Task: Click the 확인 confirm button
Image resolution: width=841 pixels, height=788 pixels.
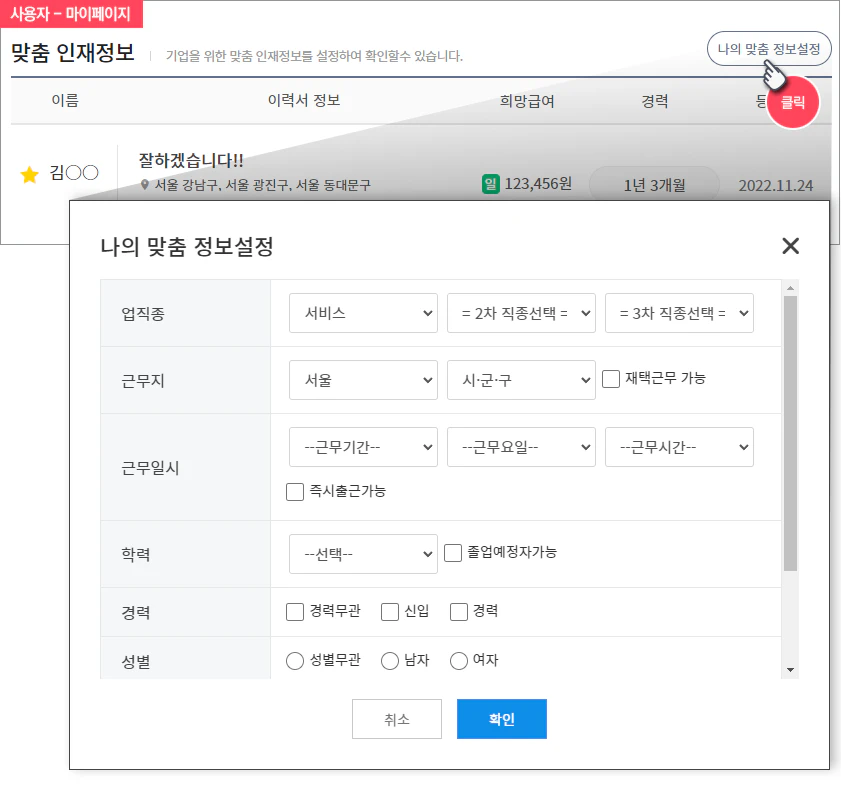Action: (501, 718)
